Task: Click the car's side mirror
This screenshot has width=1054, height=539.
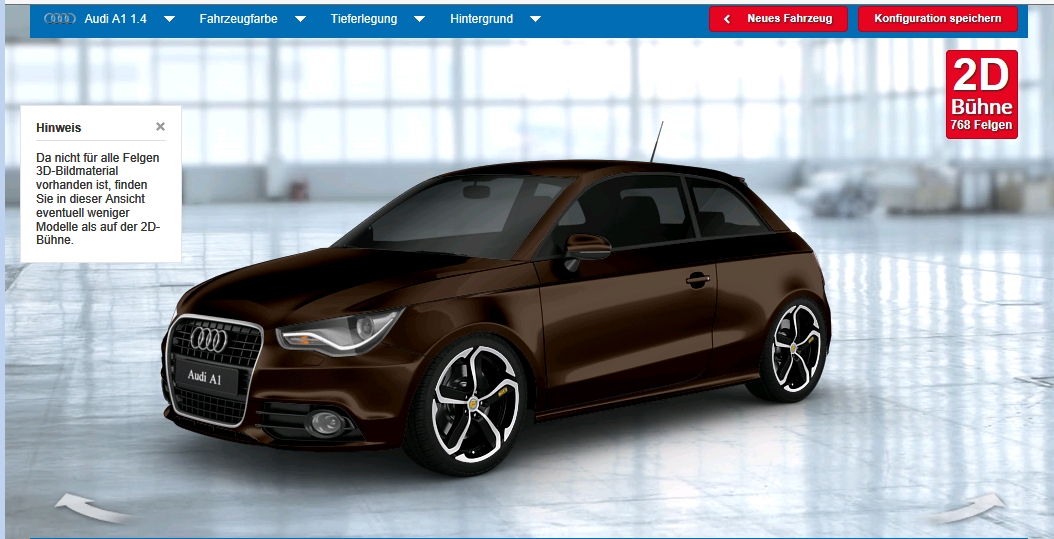Action: coord(586,246)
